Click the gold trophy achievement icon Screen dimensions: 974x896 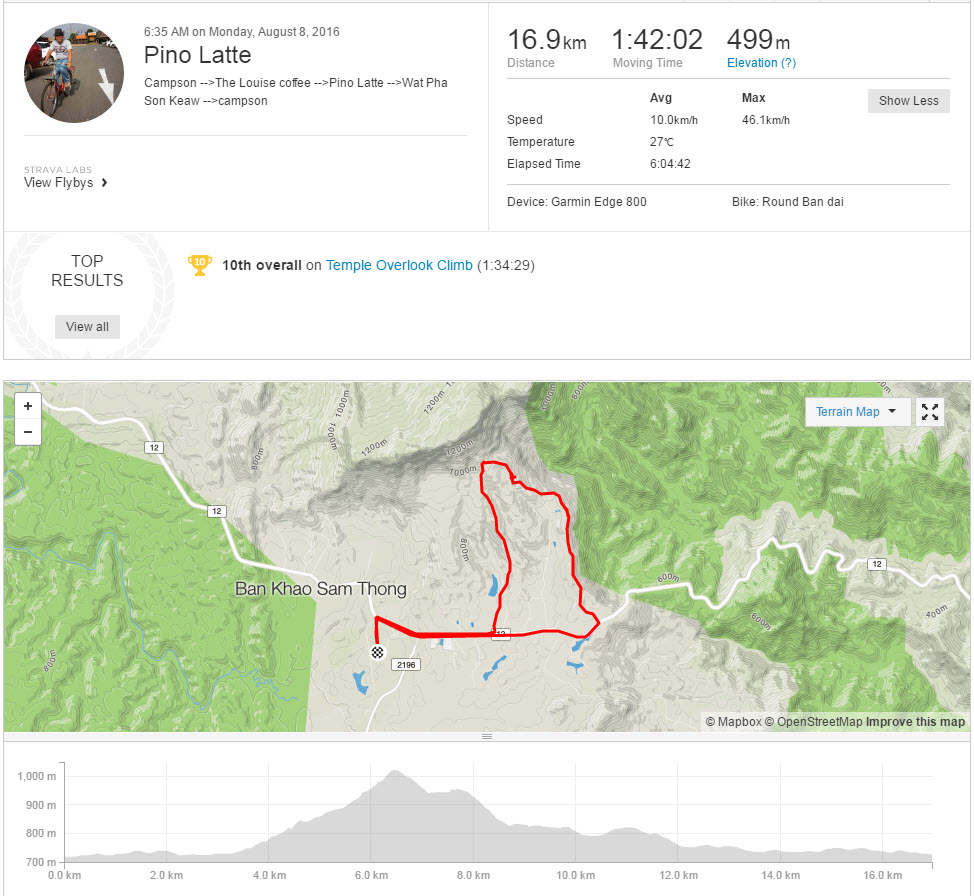coord(199,265)
